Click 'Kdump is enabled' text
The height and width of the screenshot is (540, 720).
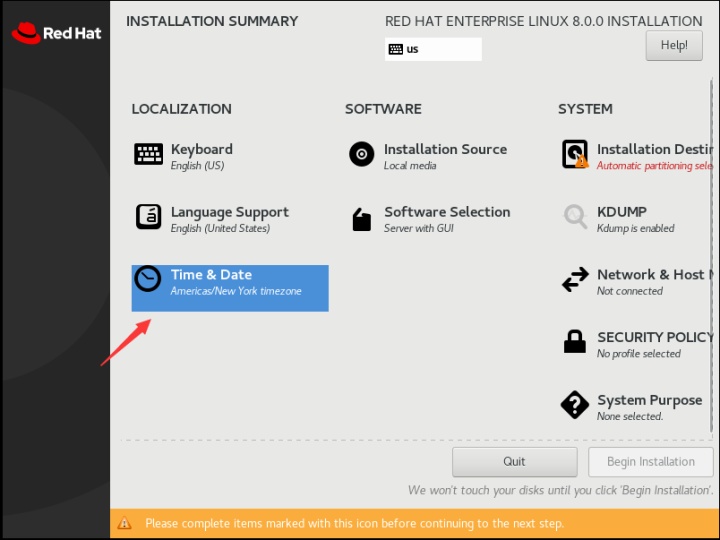[x=636, y=228]
